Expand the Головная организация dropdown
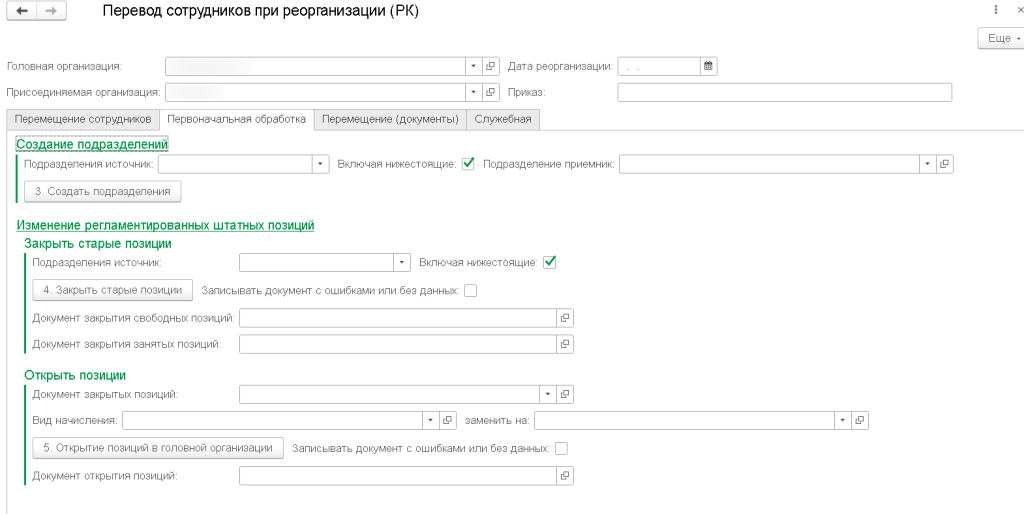Viewport: 1024px width, 514px height. click(473, 66)
